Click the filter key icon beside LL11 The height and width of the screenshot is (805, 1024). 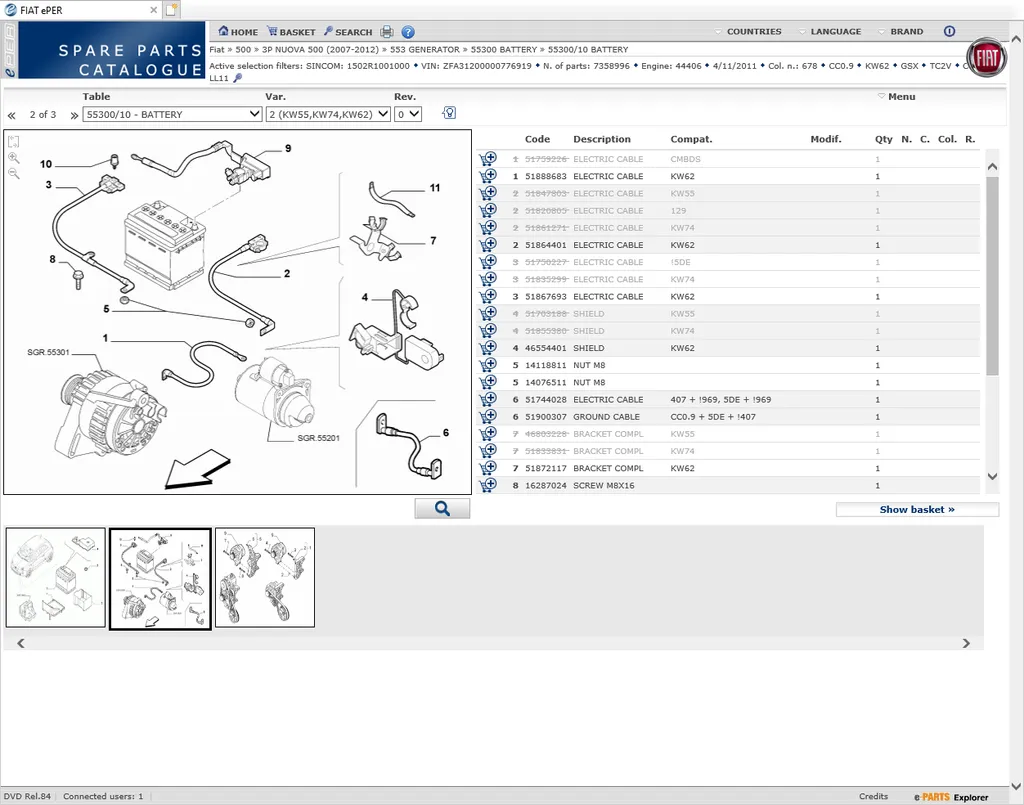(238, 78)
